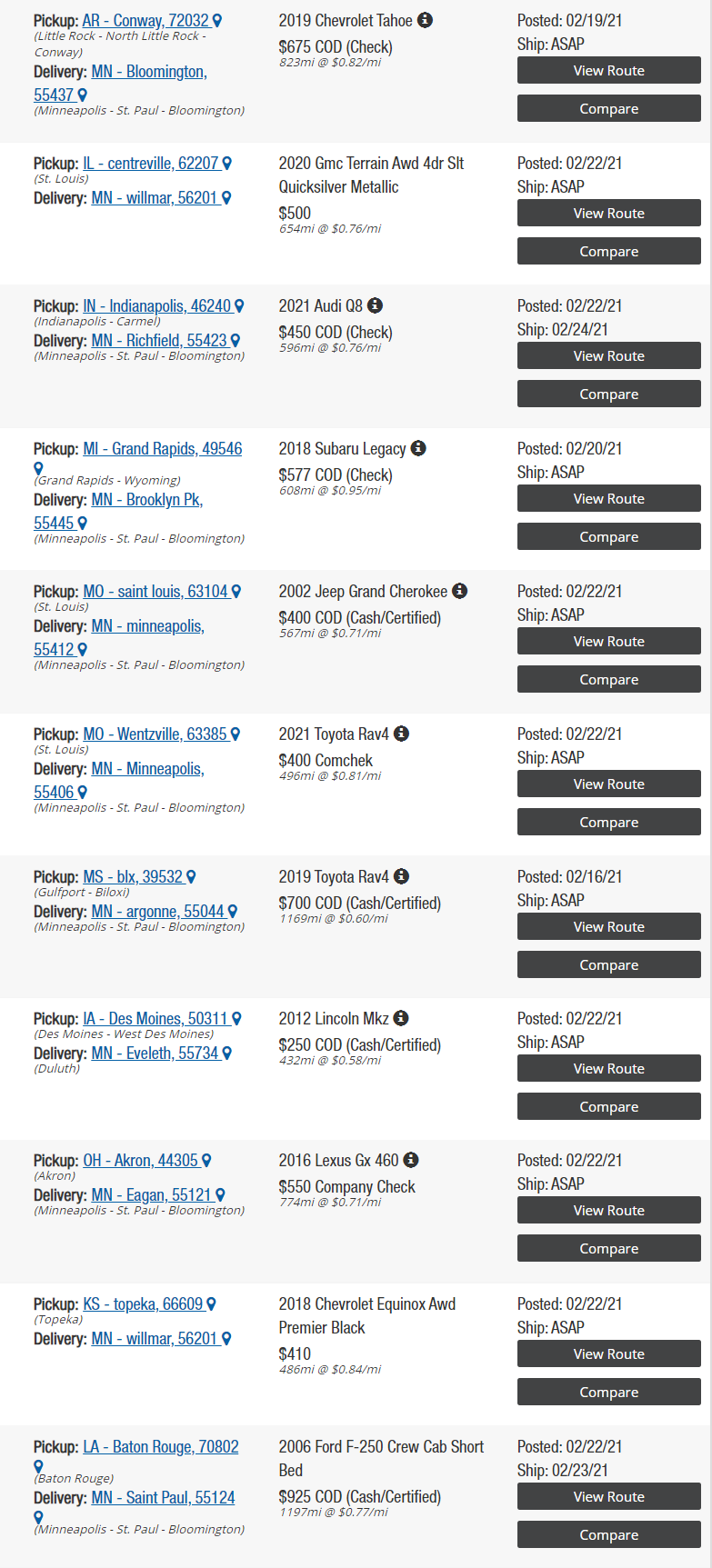Click info icon for 2012 Lincoln Mkz
The width and height of the screenshot is (712, 1568).
tap(401, 1018)
